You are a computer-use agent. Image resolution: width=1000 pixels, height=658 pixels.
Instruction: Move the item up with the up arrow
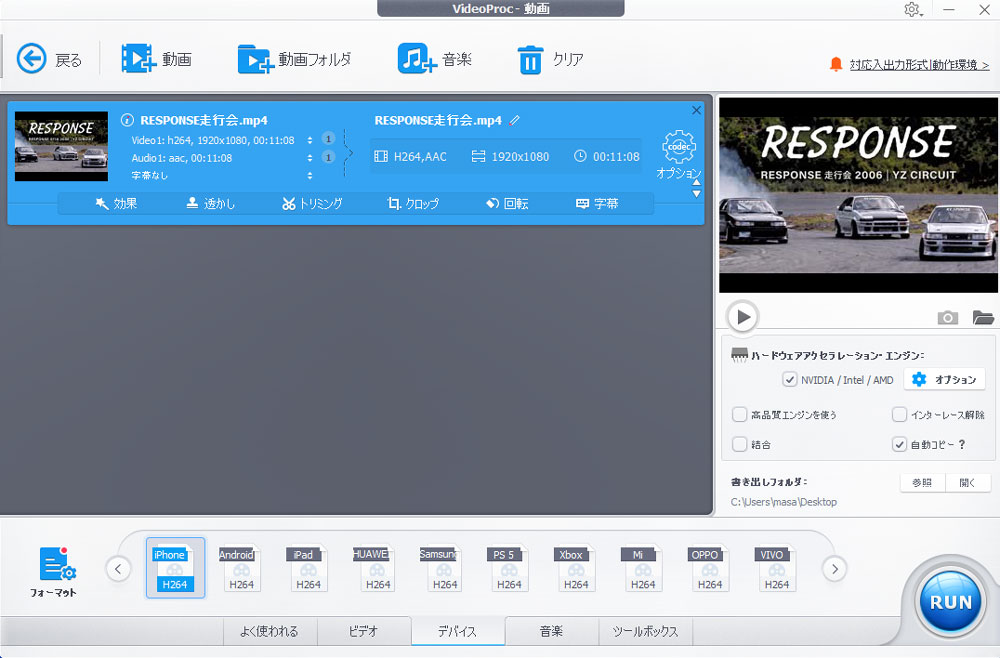click(696, 182)
